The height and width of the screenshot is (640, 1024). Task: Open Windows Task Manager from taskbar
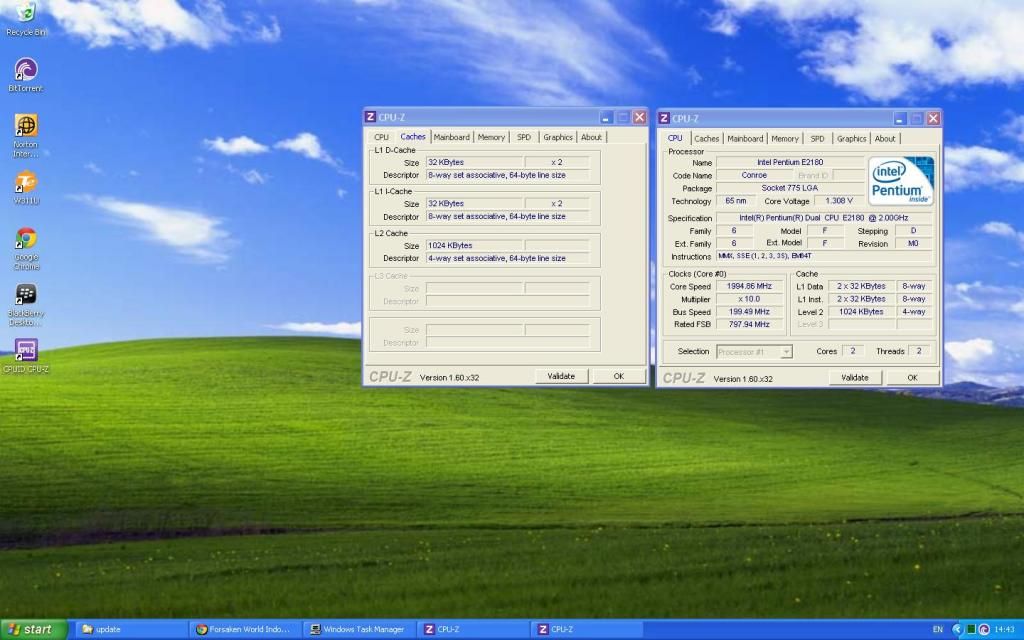(x=359, y=630)
